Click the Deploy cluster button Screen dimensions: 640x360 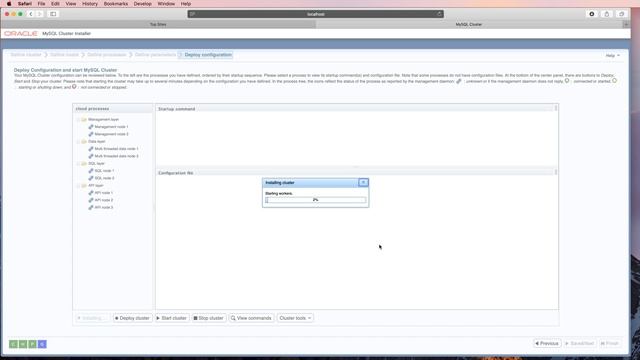pos(132,318)
